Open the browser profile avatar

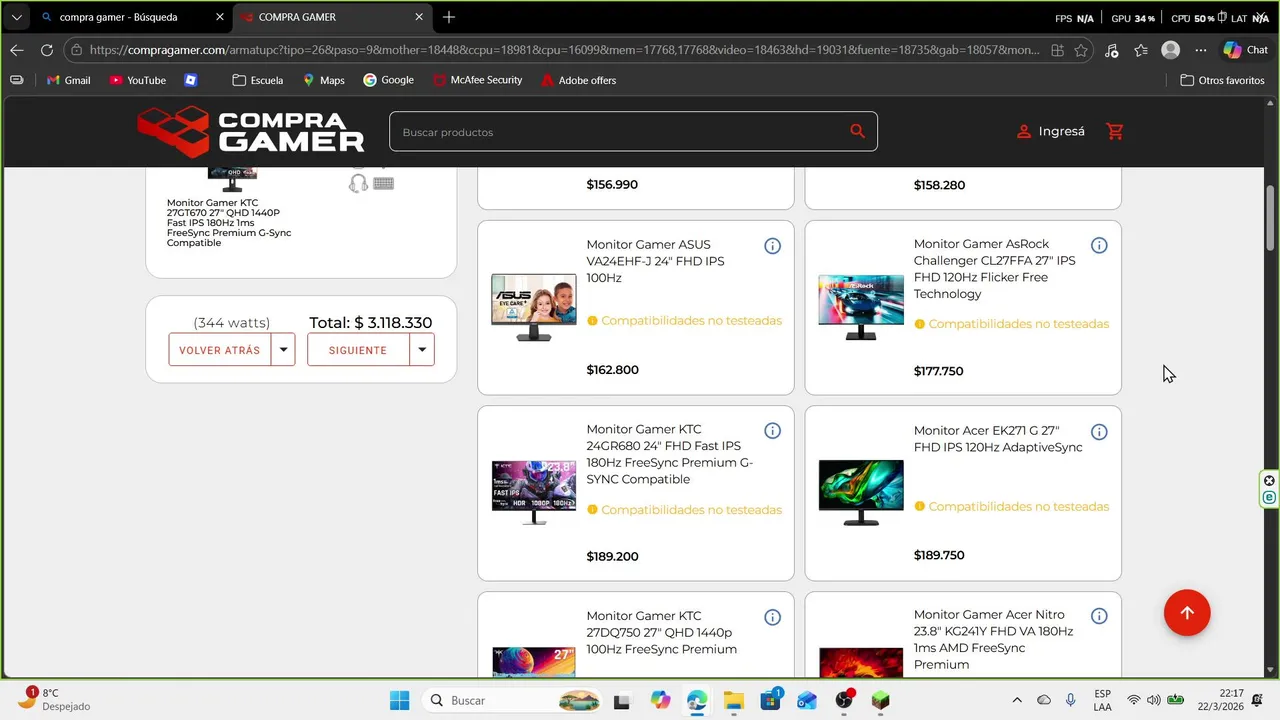point(1171,50)
